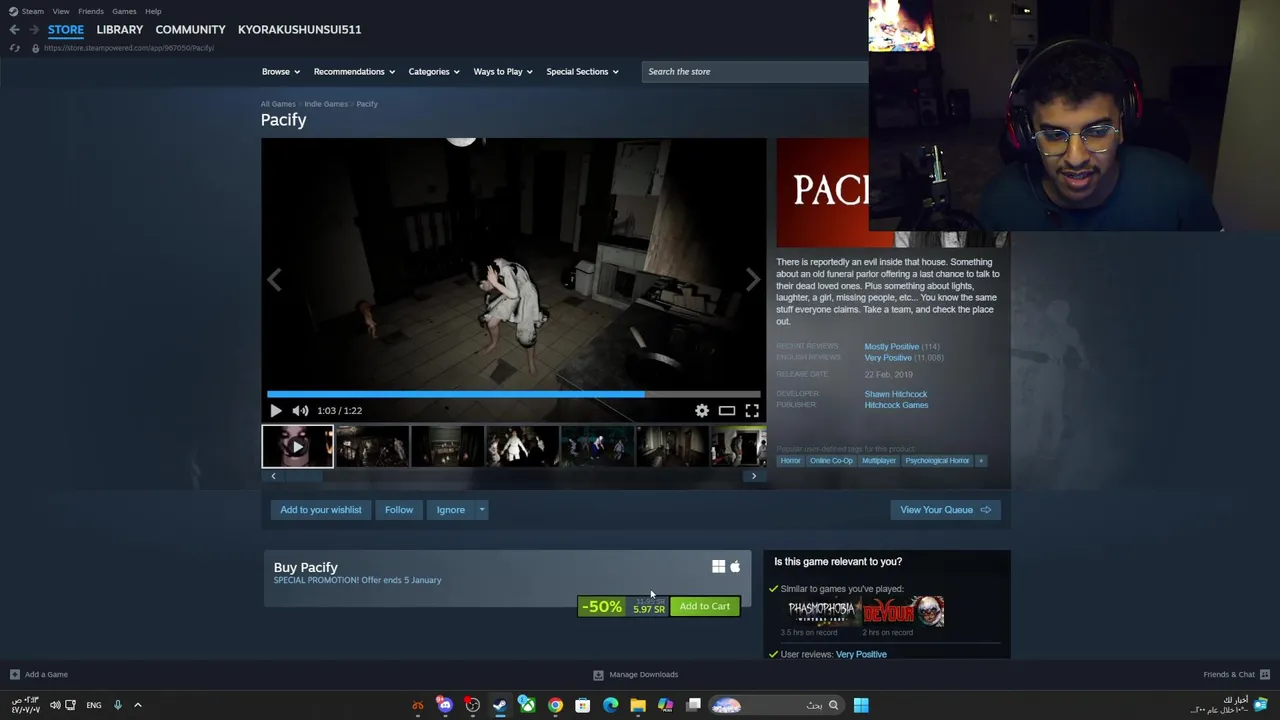Open Ignore options dropdown arrow
This screenshot has height=720, width=1280.
481,510
